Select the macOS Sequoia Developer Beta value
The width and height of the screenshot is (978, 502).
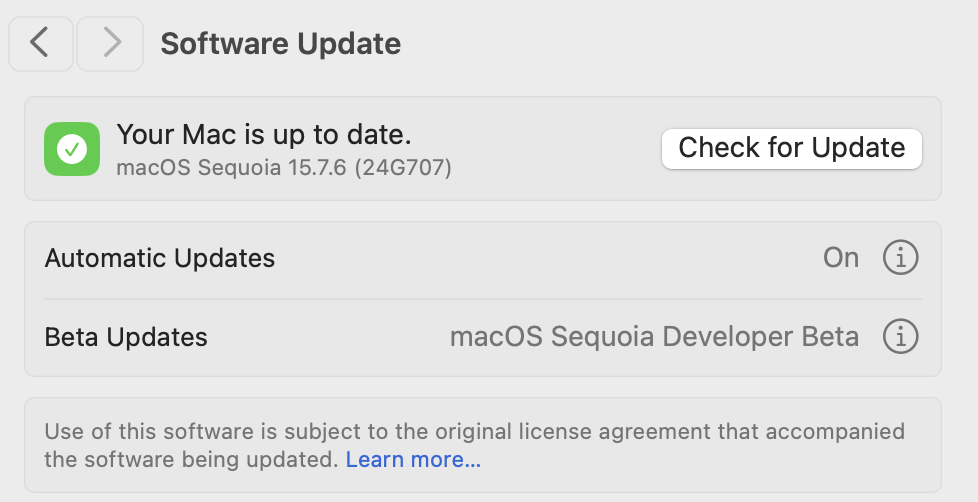pos(654,337)
